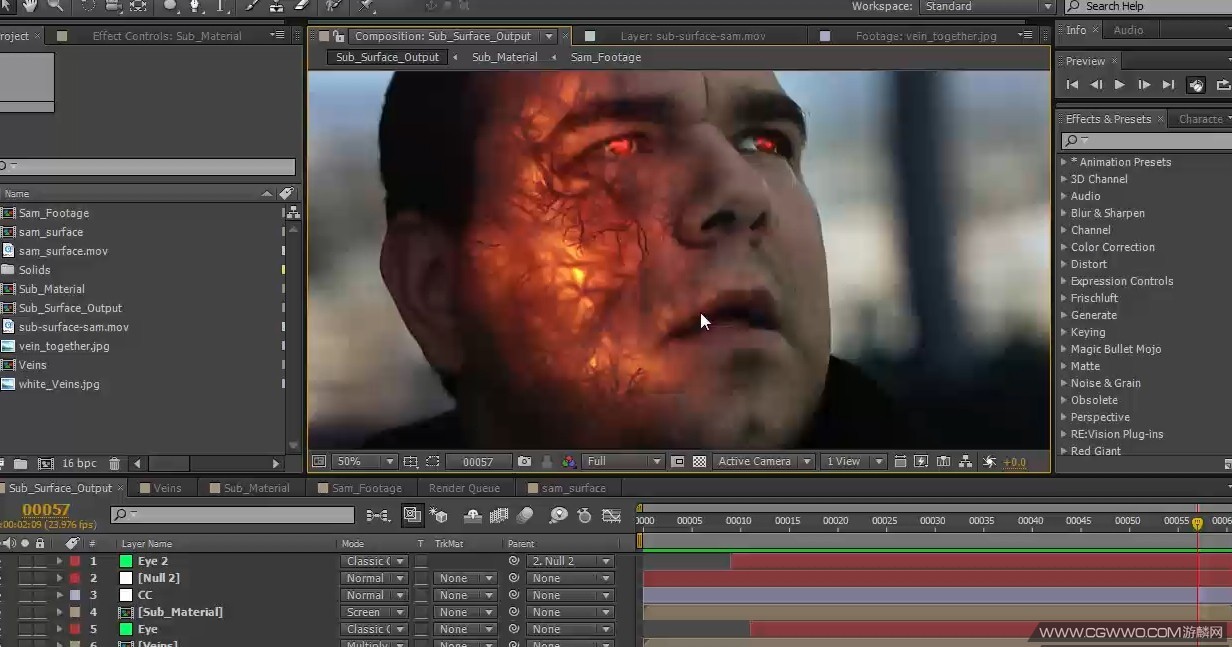
Task: Open the Workspace Standard dropdown
Action: point(987,6)
